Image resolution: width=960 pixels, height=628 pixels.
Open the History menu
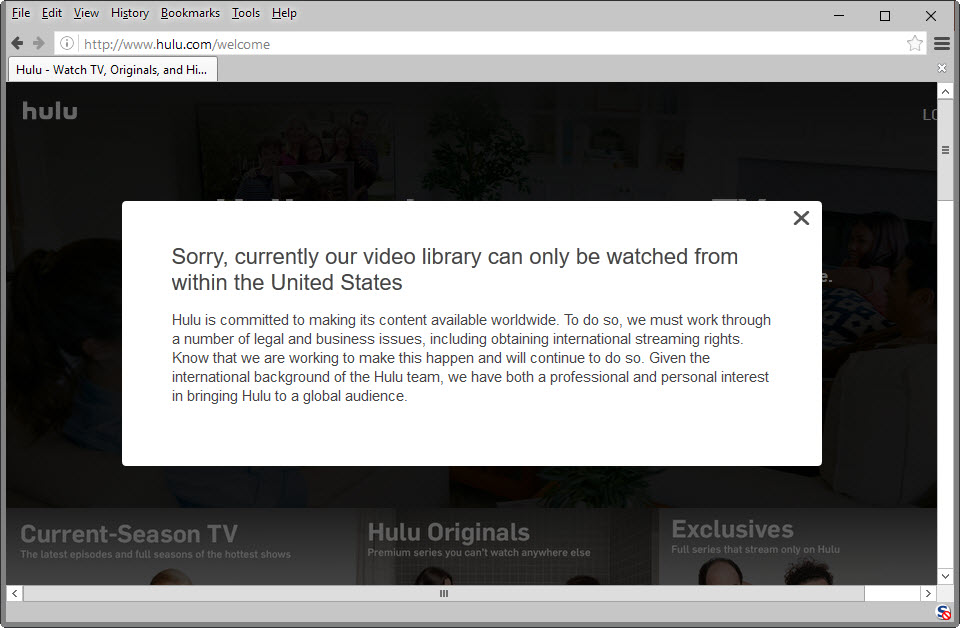[x=130, y=13]
